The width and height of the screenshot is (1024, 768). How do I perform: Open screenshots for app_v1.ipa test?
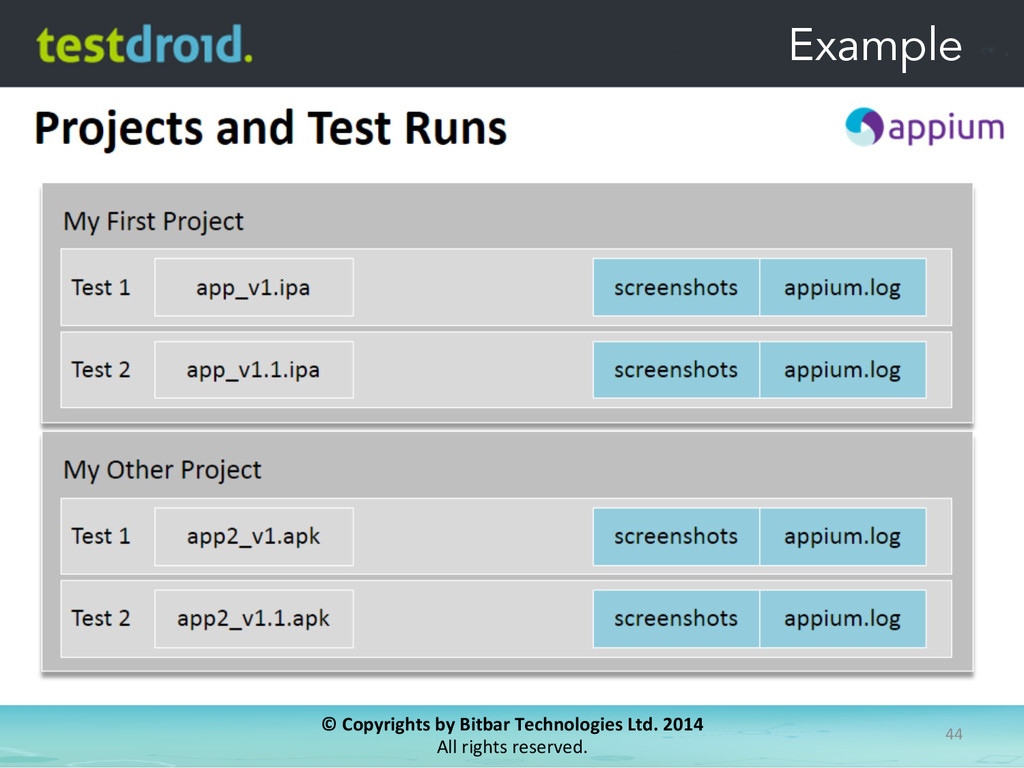coord(676,287)
